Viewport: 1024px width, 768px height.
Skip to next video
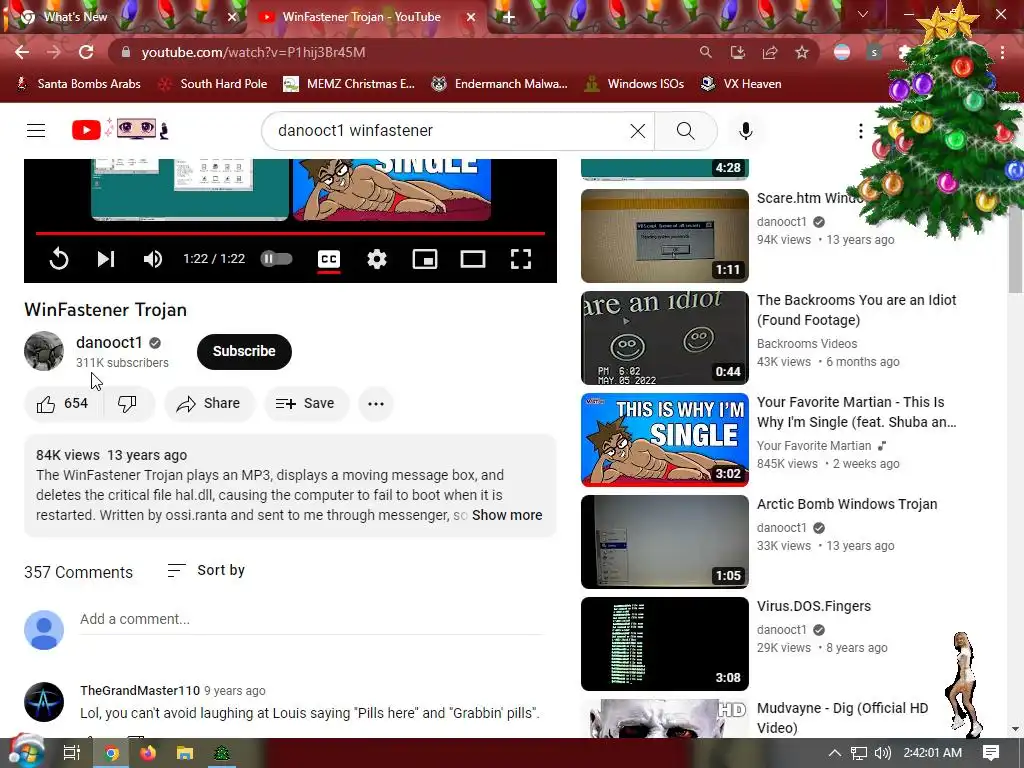(106, 259)
